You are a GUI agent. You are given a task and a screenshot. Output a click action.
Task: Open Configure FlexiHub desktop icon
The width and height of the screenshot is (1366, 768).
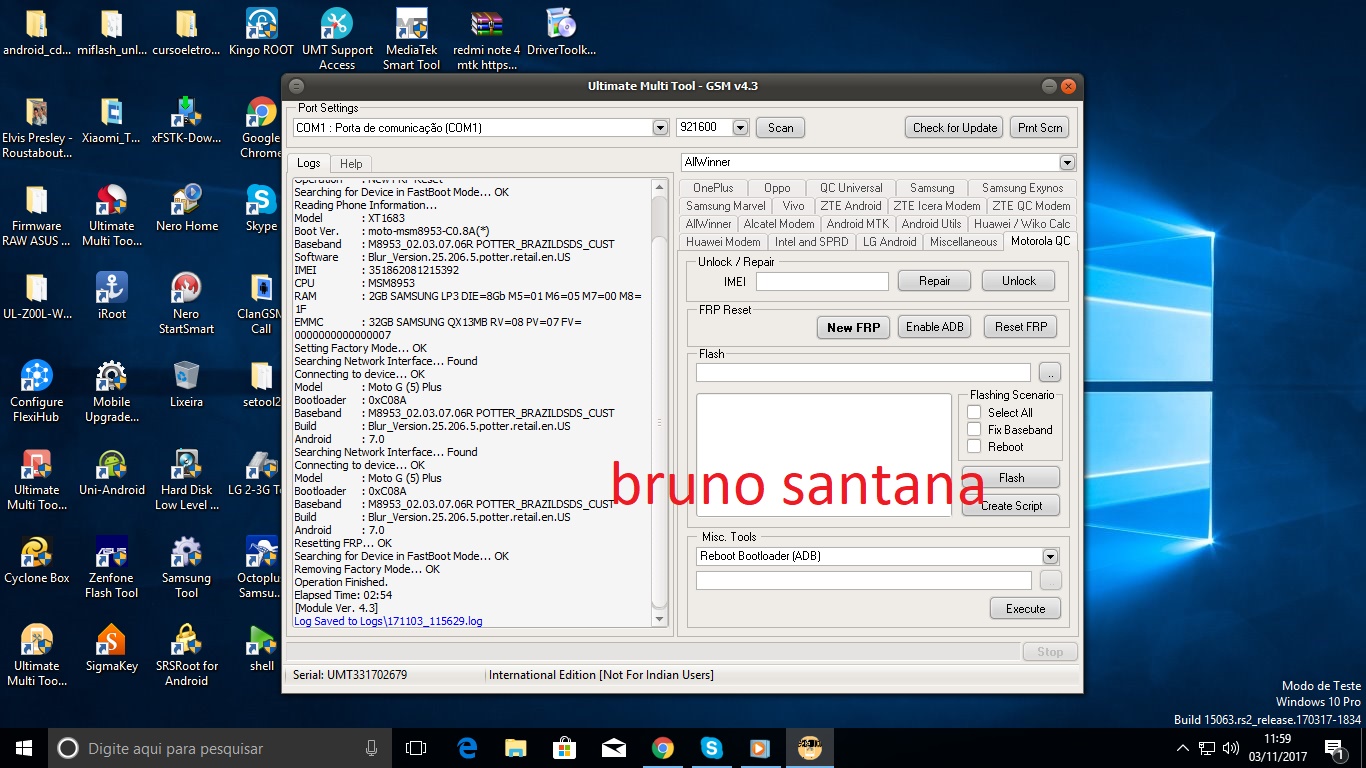pos(37,392)
